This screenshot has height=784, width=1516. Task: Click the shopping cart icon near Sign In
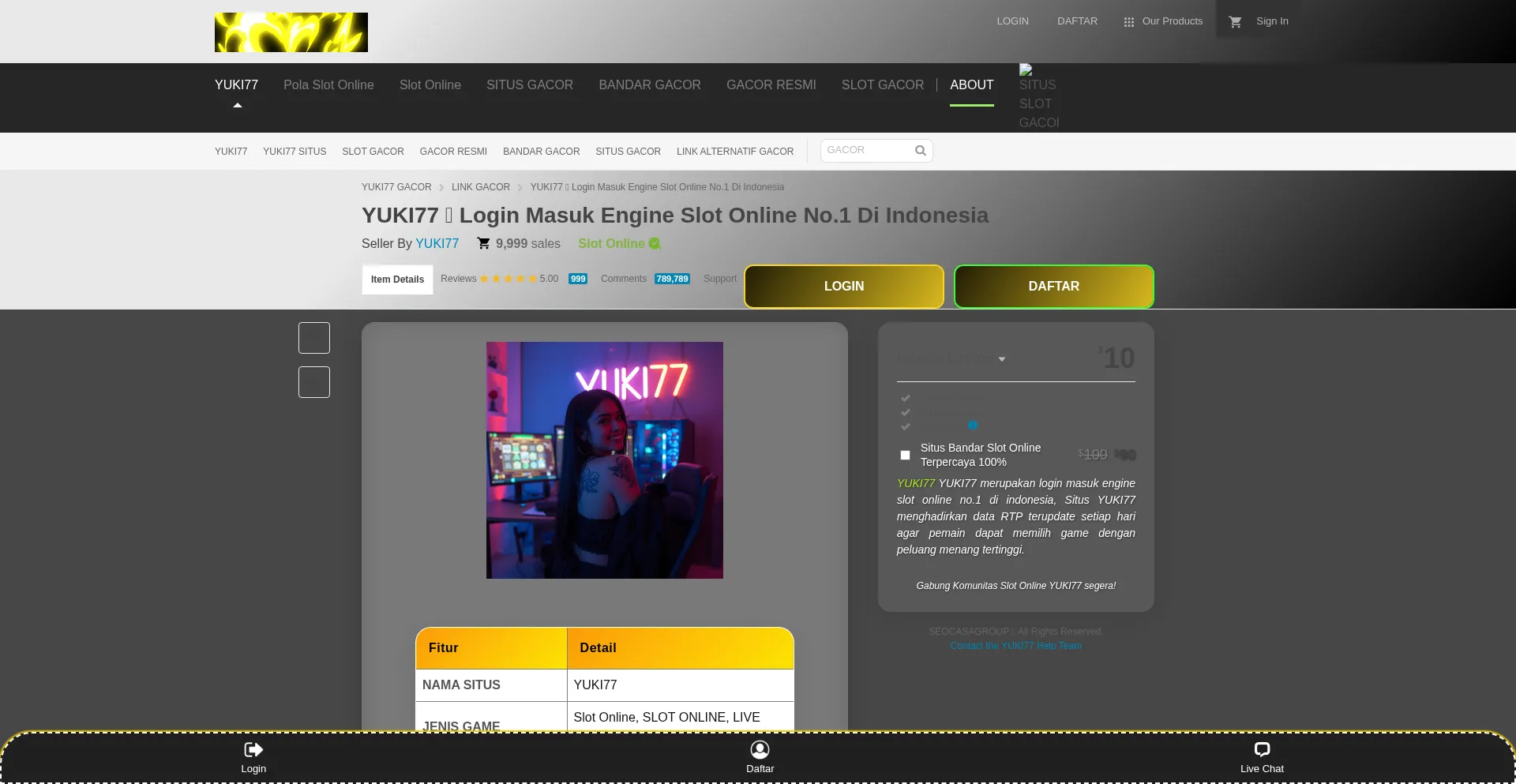pos(1235,22)
